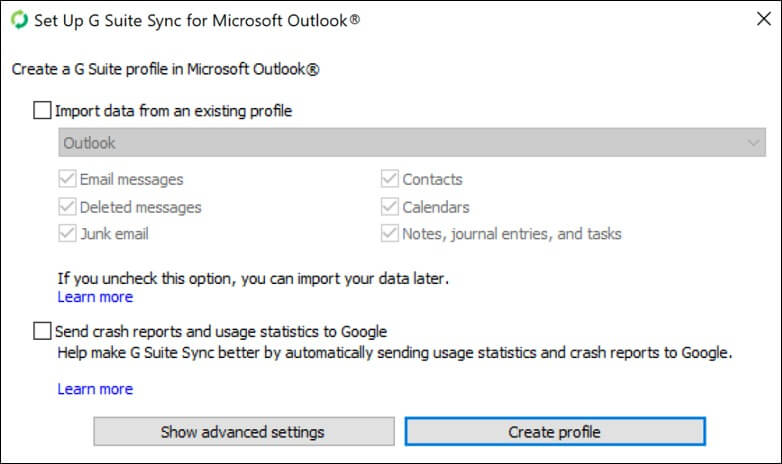Open Learn more link about importing data
Image resolution: width=782 pixels, height=464 pixels.
pyautogui.click(x=95, y=297)
